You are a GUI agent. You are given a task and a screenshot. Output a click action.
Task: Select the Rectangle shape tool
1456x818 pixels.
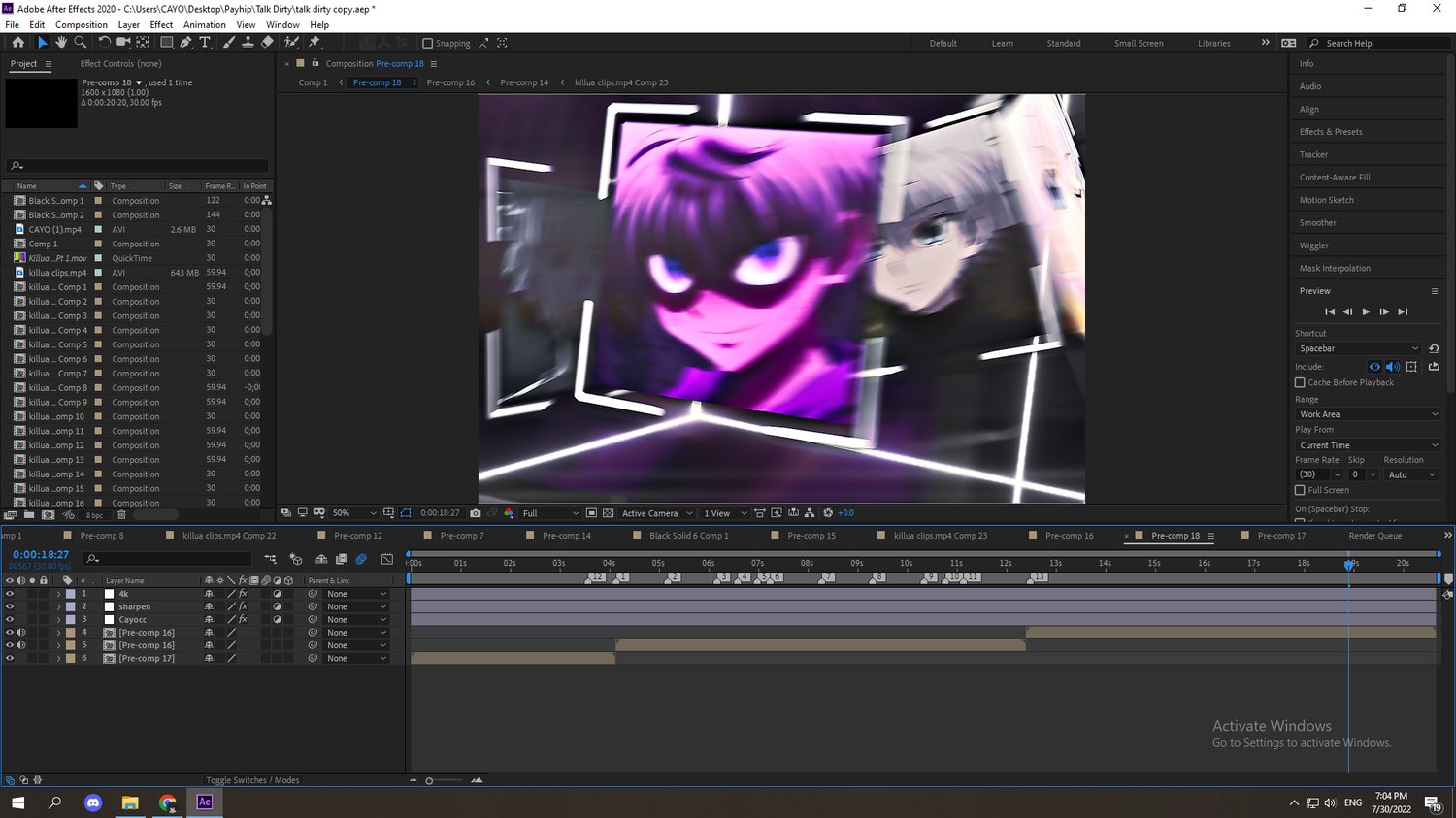click(167, 43)
